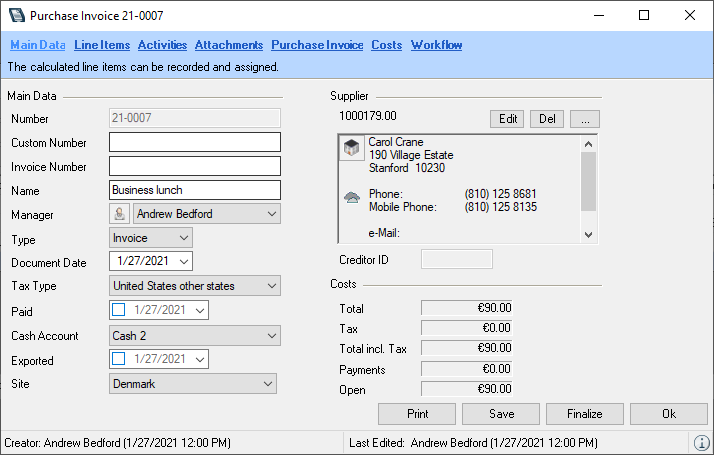Switch to the Line Items tab
Image resolution: width=714 pixels, height=455 pixels.
click(x=102, y=45)
